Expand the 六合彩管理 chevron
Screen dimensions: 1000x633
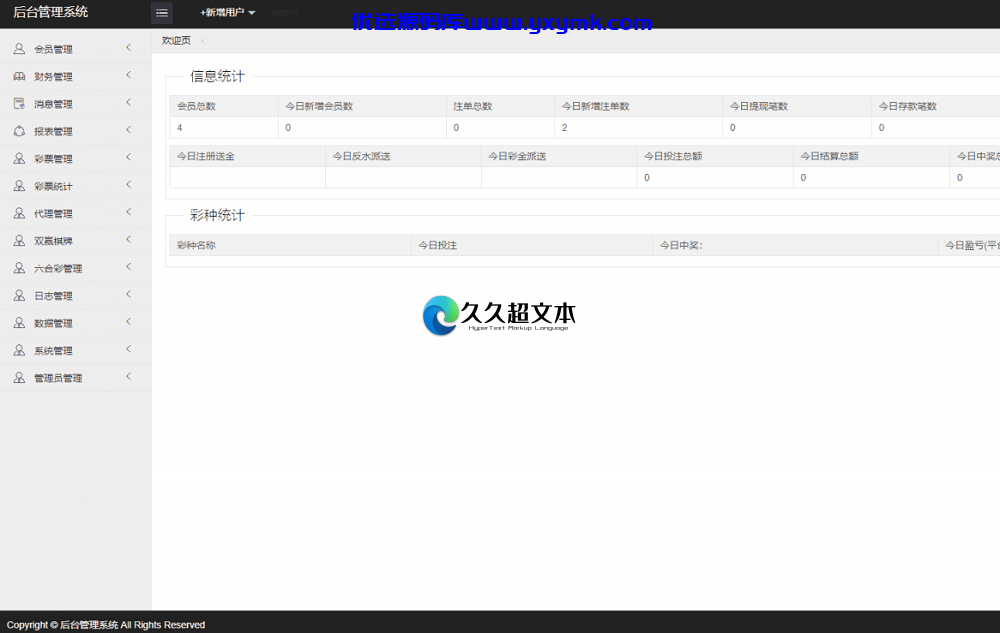click(128, 266)
